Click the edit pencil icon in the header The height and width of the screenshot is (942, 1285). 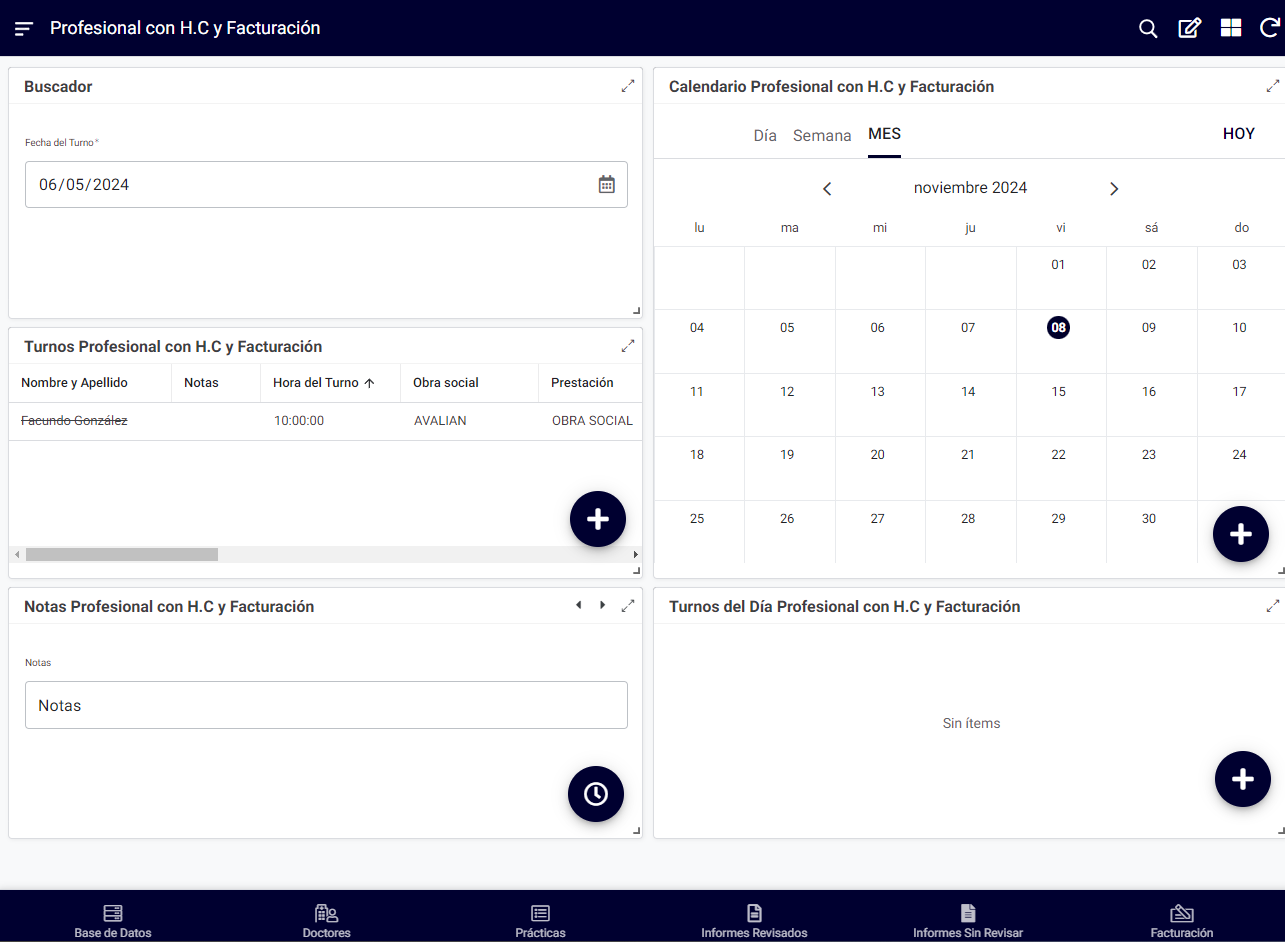click(1189, 28)
